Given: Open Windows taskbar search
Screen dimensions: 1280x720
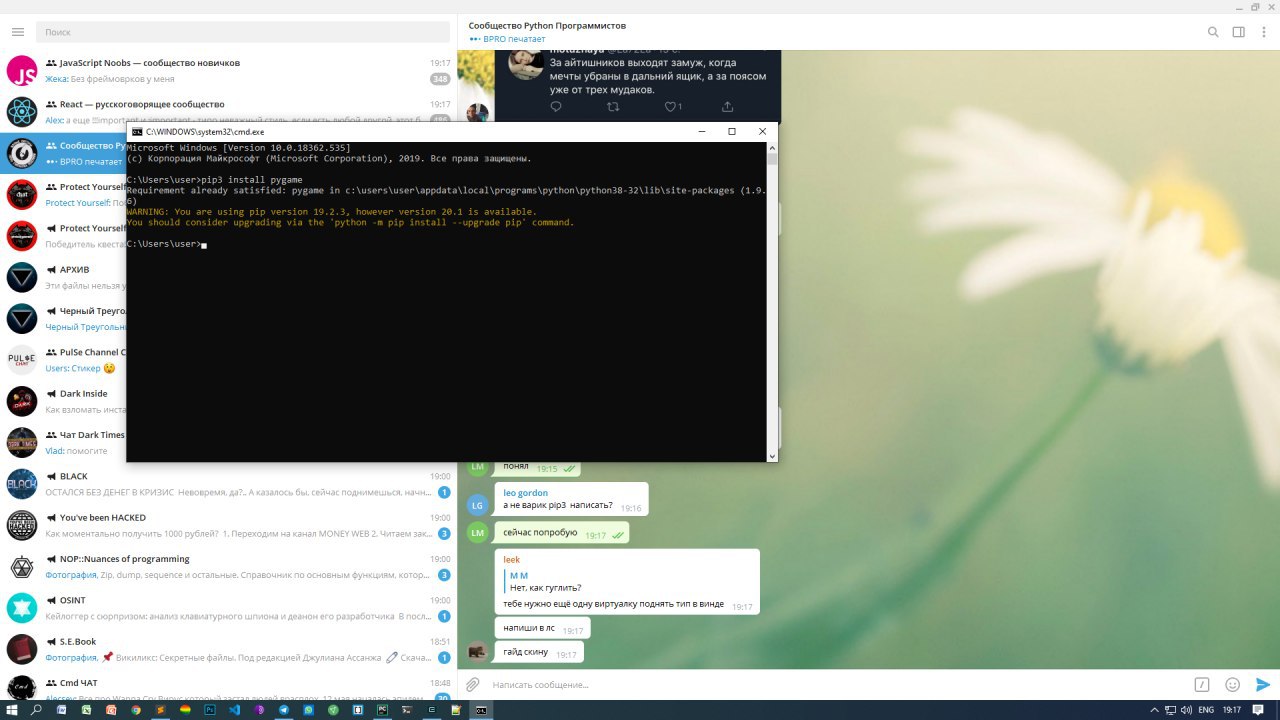Looking at the screenshot, I should [36, 710].
